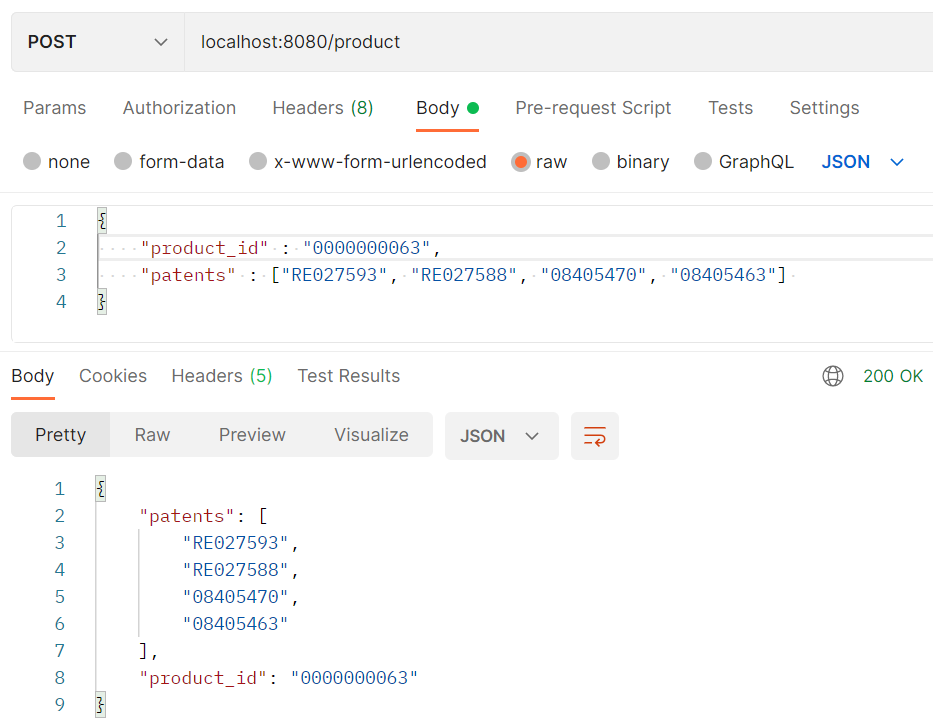Open the Authorization tab
This screenshot has height=727, width=933.
click(x=179, y=108)
